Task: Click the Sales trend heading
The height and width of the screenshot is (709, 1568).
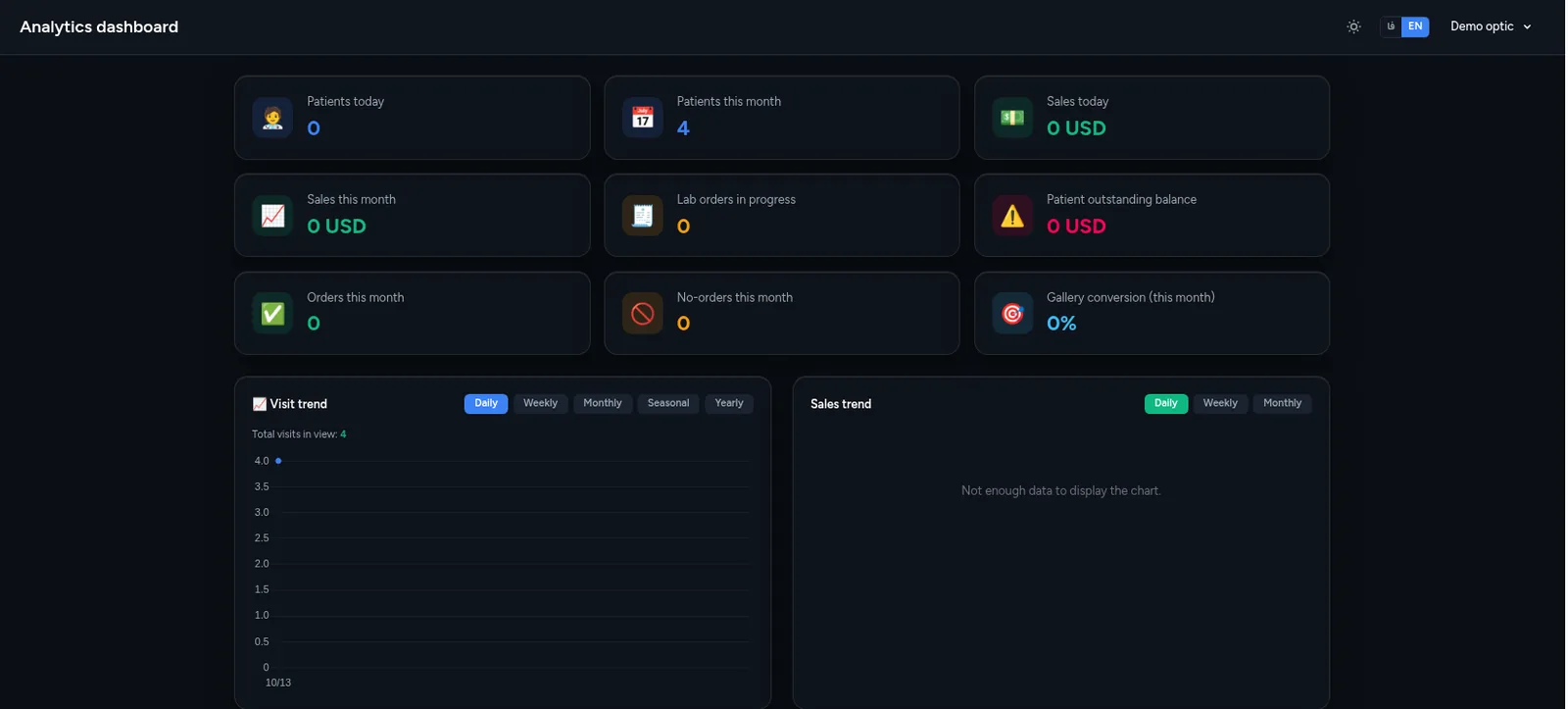Action: 841,404
